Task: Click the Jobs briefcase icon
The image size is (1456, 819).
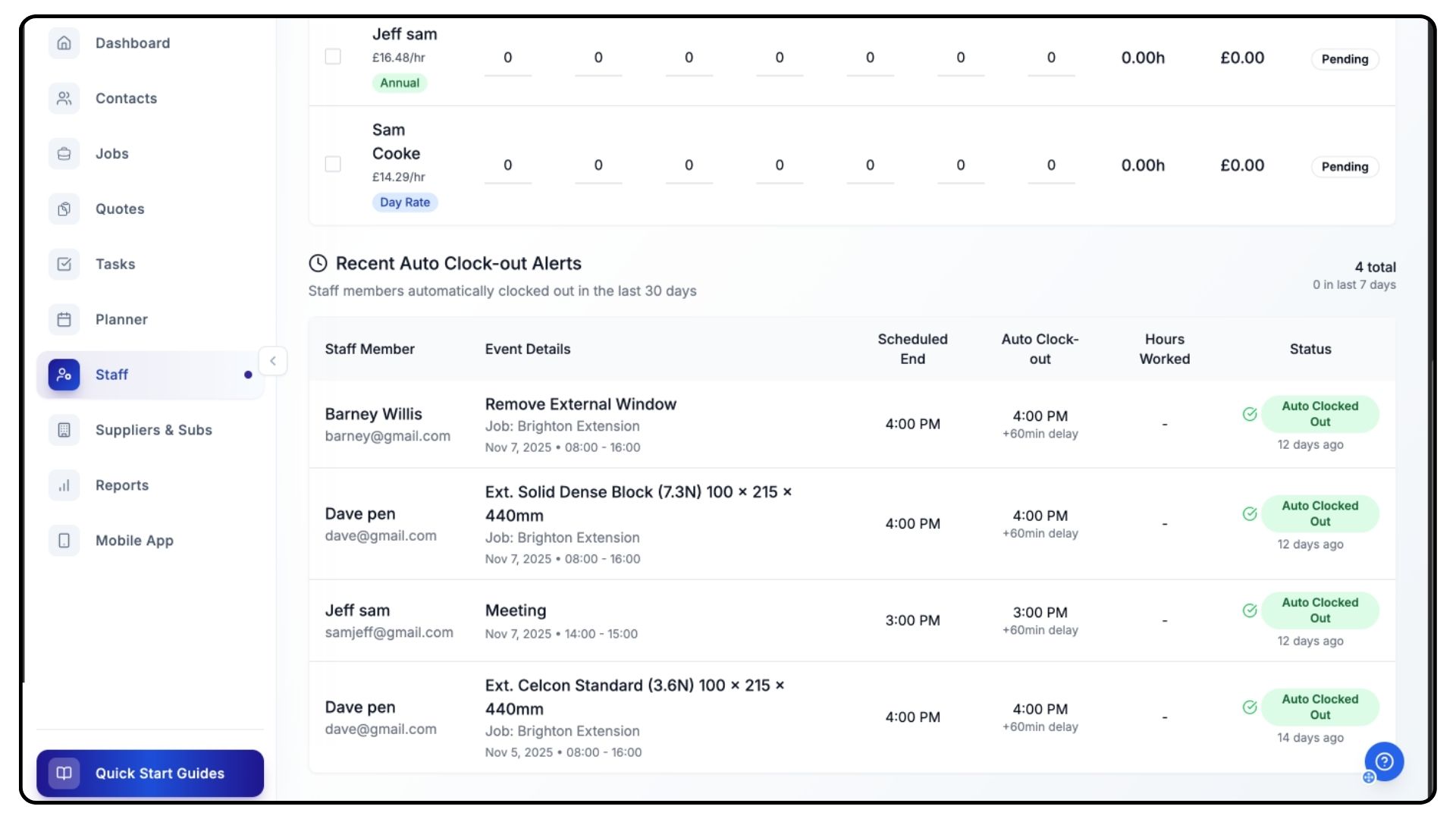Action: 64,154
